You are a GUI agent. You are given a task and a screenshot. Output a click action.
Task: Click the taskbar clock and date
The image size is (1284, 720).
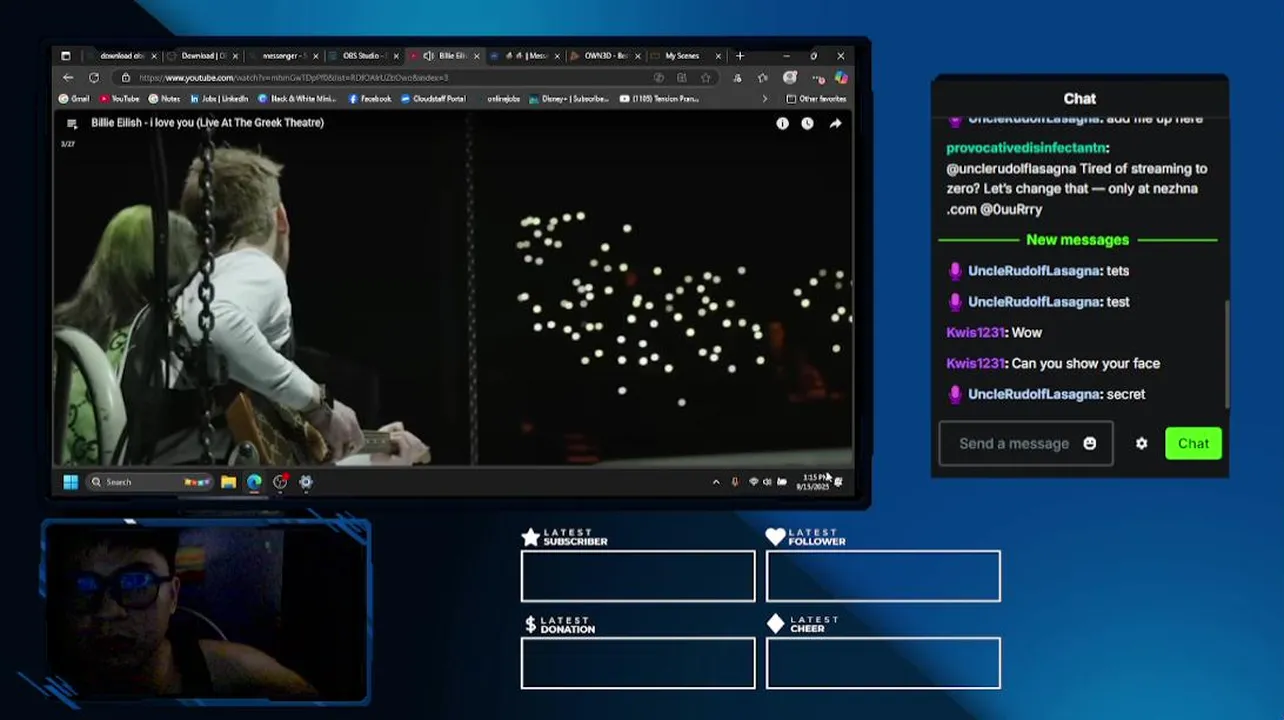pyautogui.click(x=814, y=482)
